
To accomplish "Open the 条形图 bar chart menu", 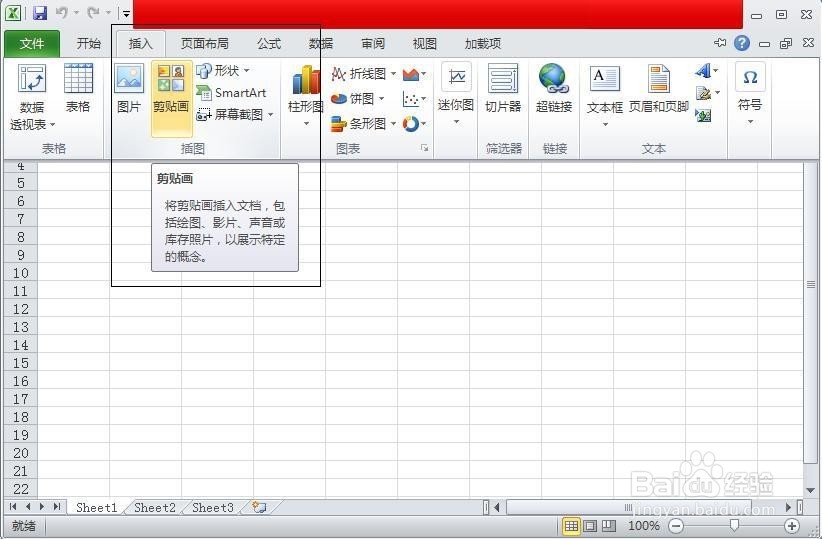I will click(363, 124).
